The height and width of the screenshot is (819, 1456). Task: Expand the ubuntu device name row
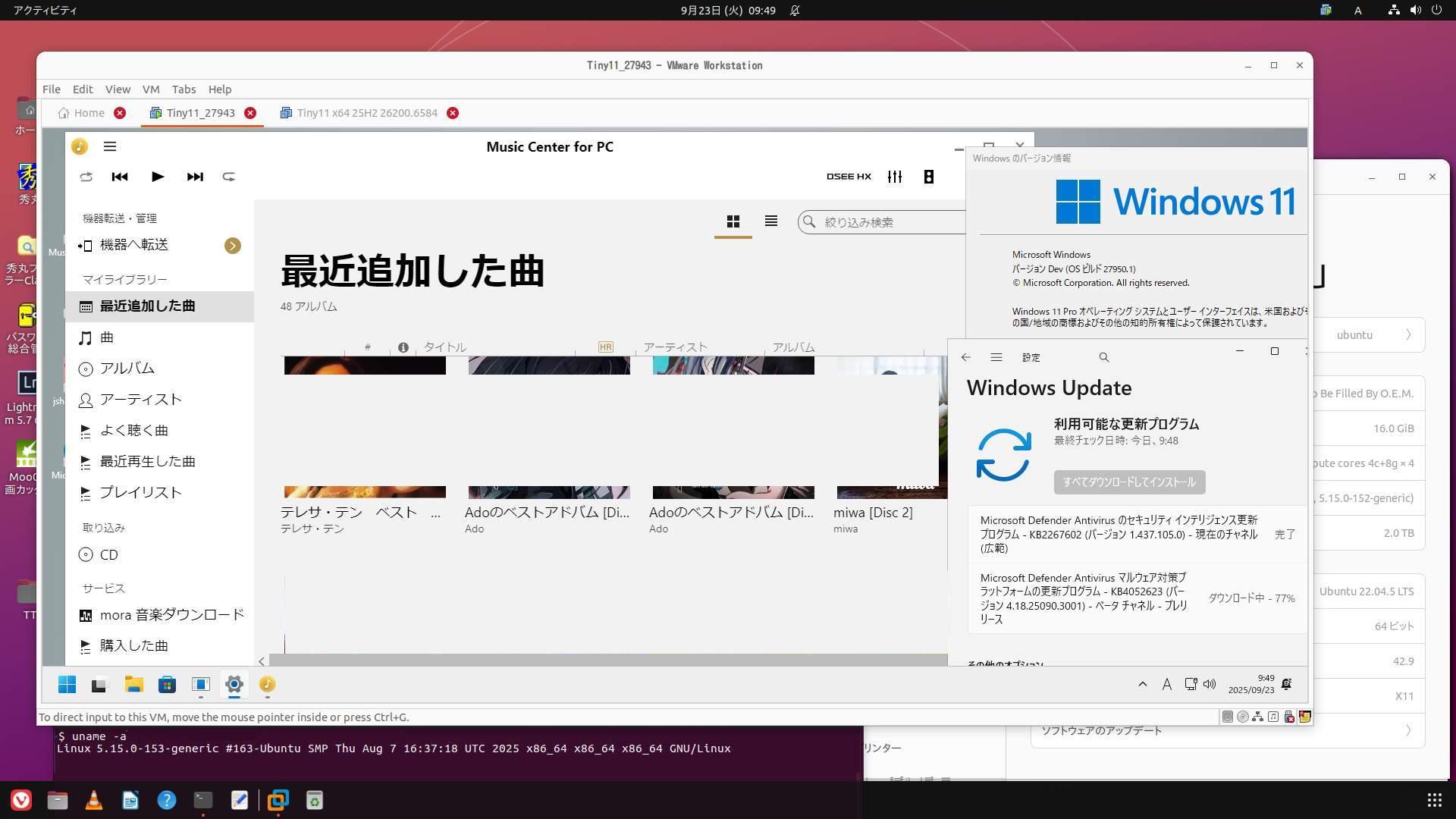pos(1407,335)
